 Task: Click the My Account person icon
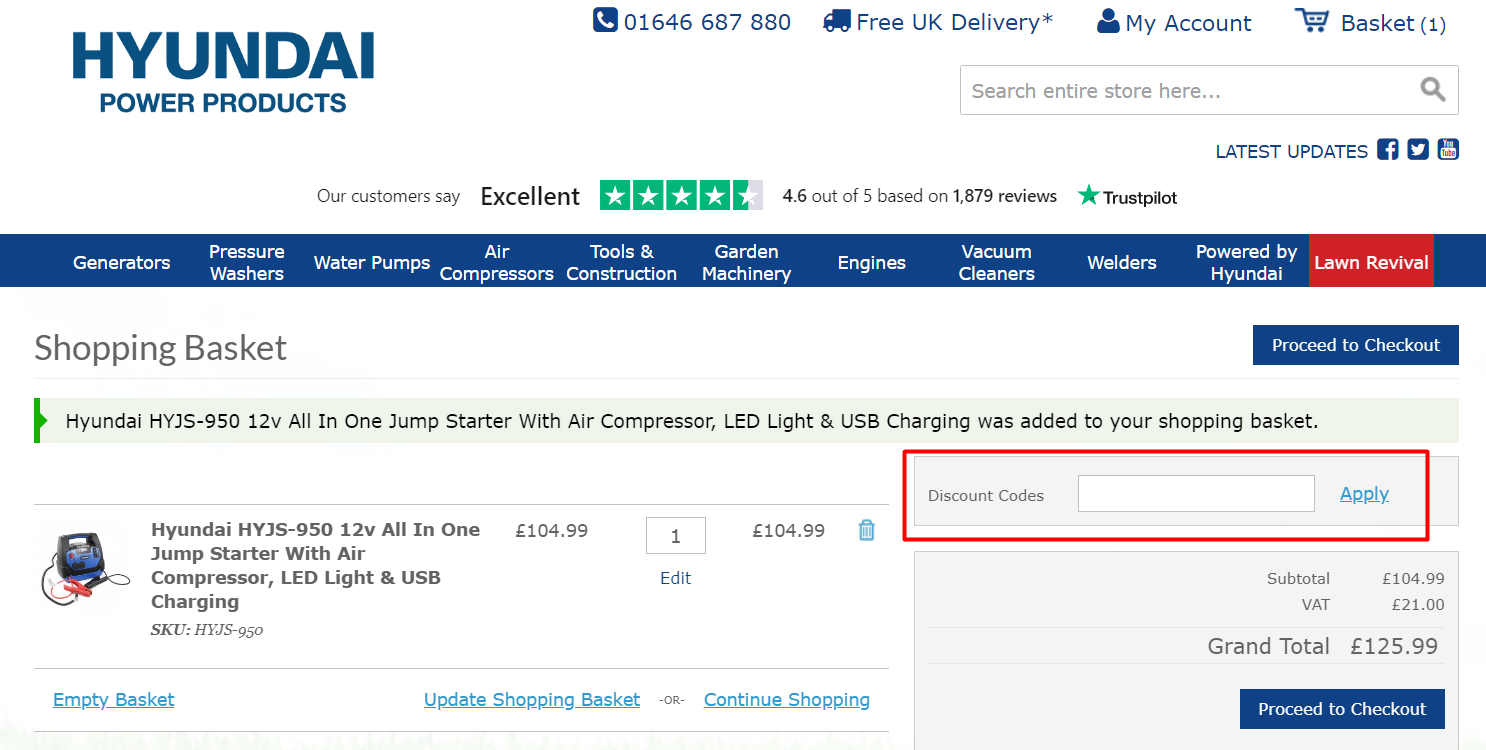point(1108,21)
